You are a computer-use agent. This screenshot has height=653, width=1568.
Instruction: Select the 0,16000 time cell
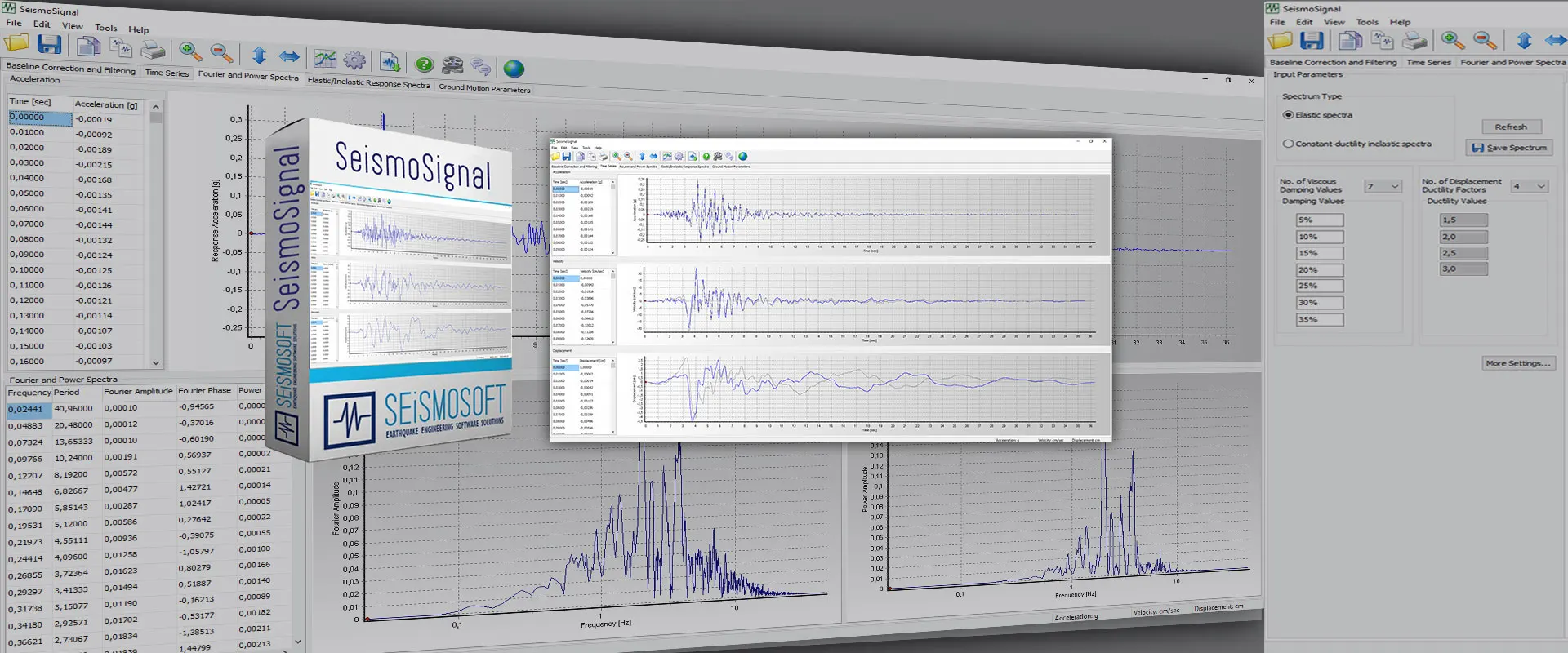39,362
